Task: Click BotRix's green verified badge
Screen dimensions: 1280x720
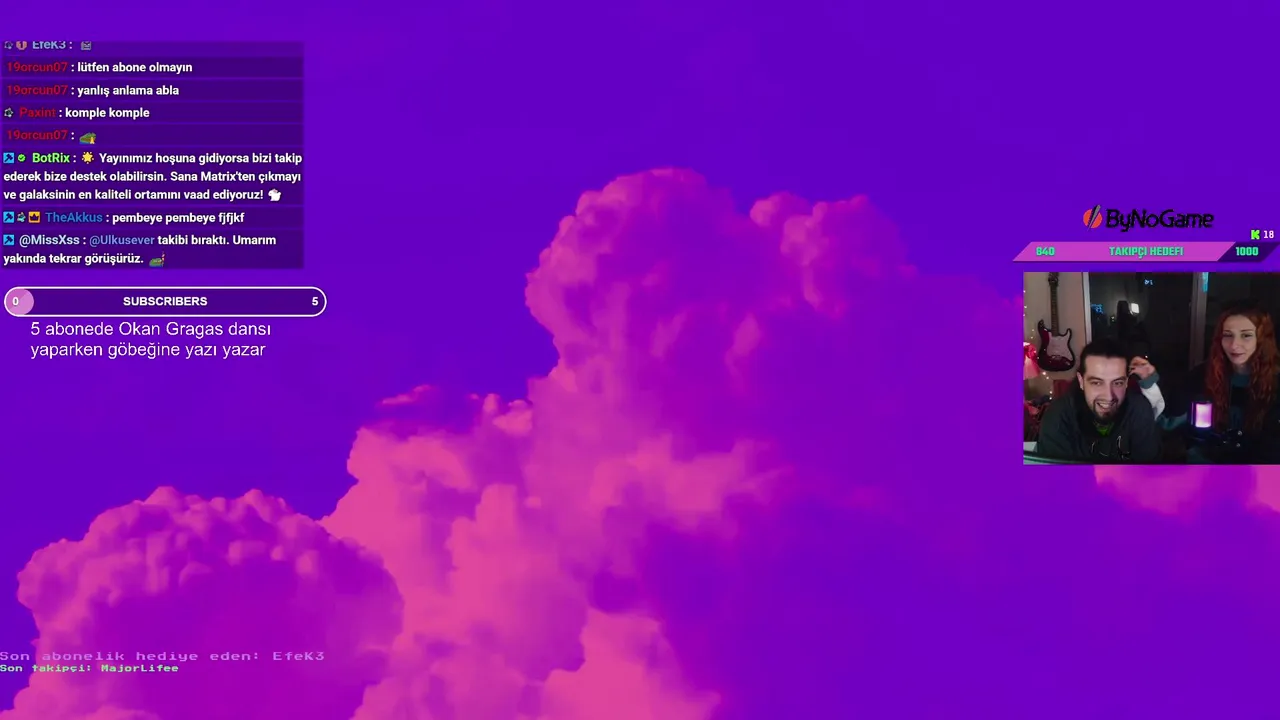Action: point(22,158)
